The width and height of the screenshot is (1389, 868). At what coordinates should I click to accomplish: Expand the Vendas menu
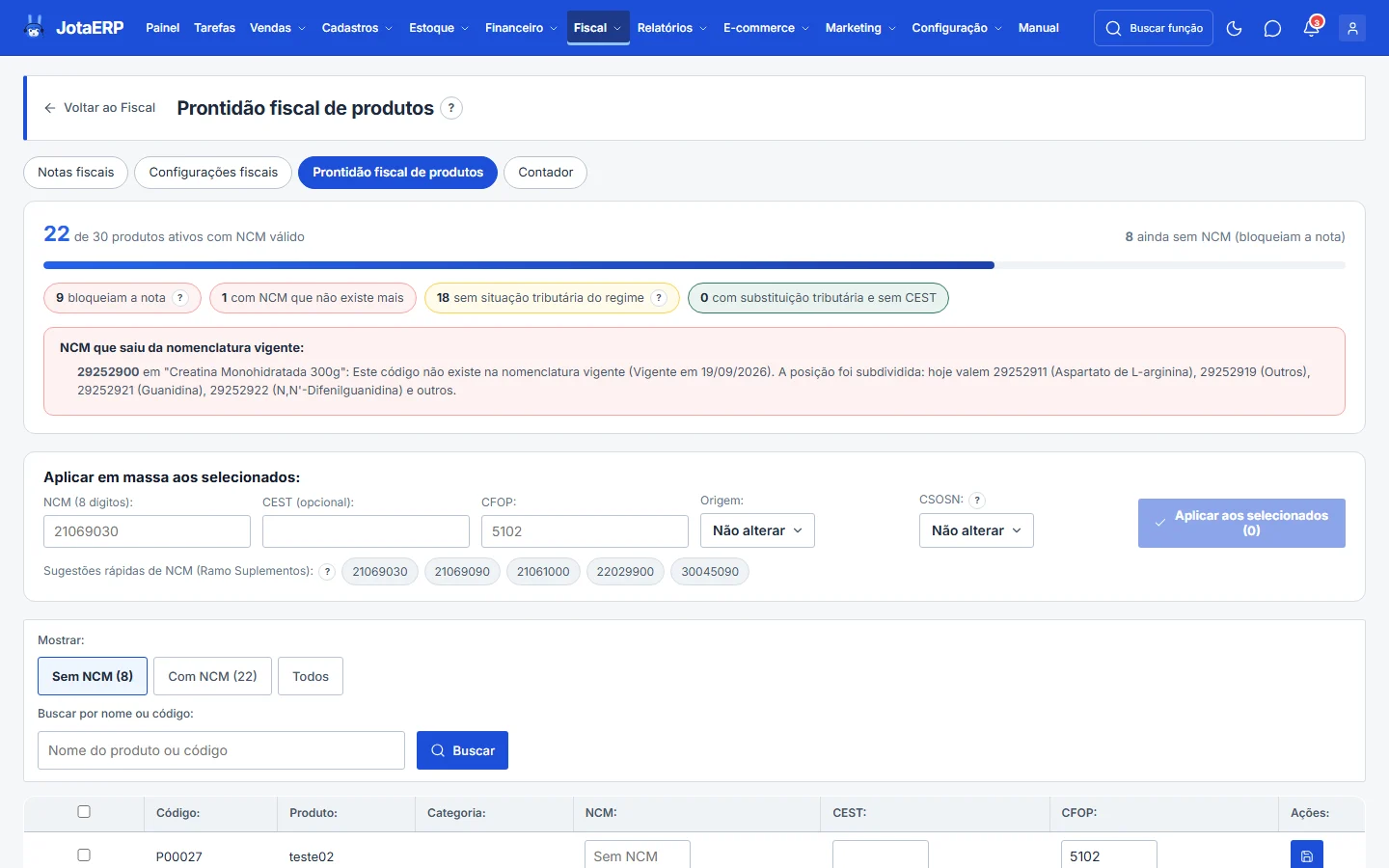(277, 28)
